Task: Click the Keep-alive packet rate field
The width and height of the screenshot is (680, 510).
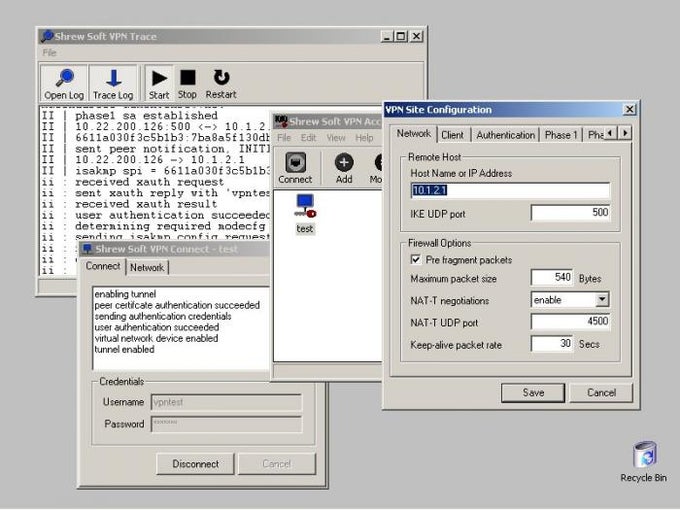Action: tap(552, 344)
